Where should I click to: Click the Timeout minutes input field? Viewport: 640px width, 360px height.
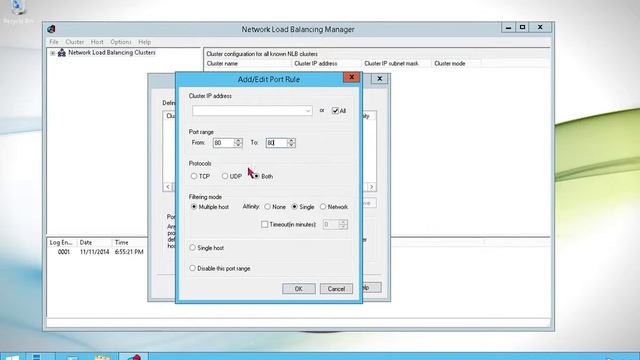(331, 224)
